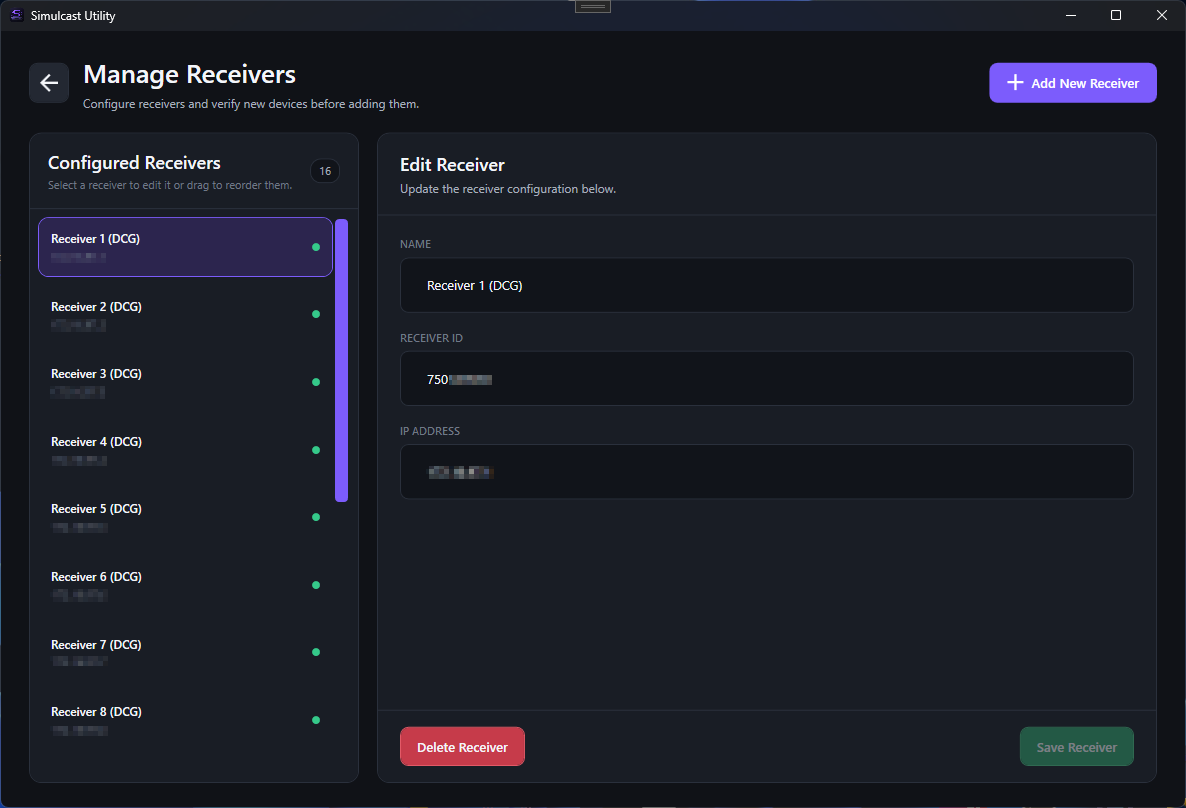Select Receiver 3 (DCG) in the list

[x=185, y=382]
